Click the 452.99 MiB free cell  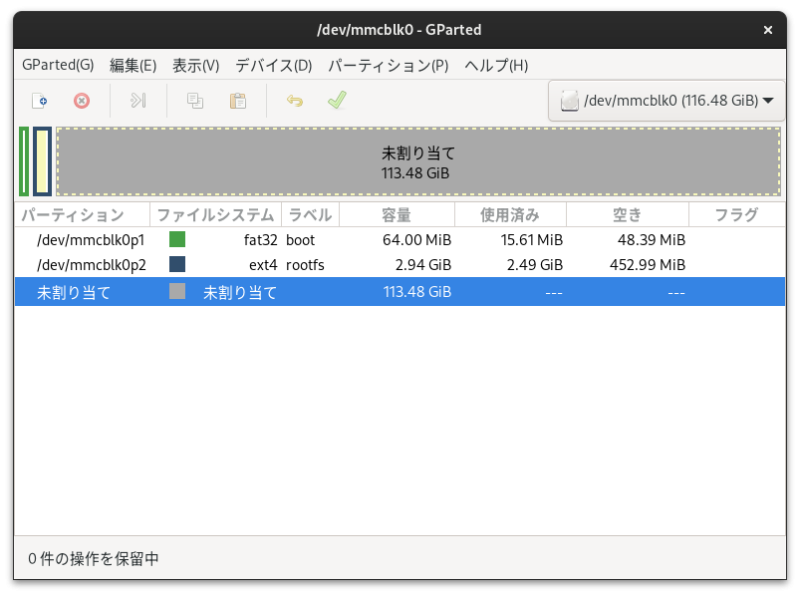647,265
